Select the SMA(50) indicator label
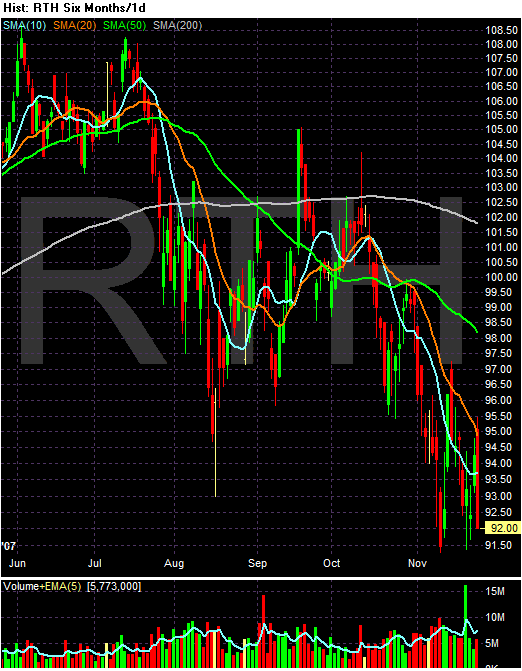 (124, 26)
